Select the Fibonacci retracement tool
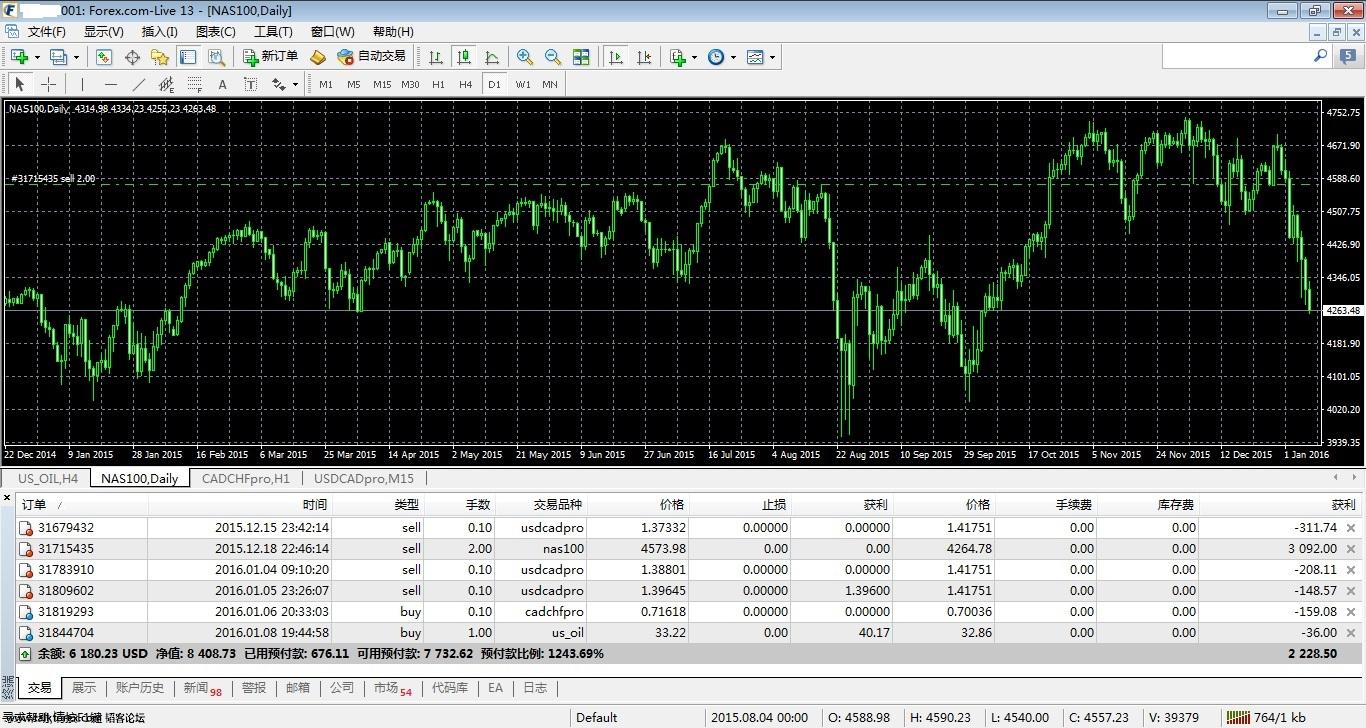Image resolution: width=1366 pixels, height=728 pixels. click(194, 84)
